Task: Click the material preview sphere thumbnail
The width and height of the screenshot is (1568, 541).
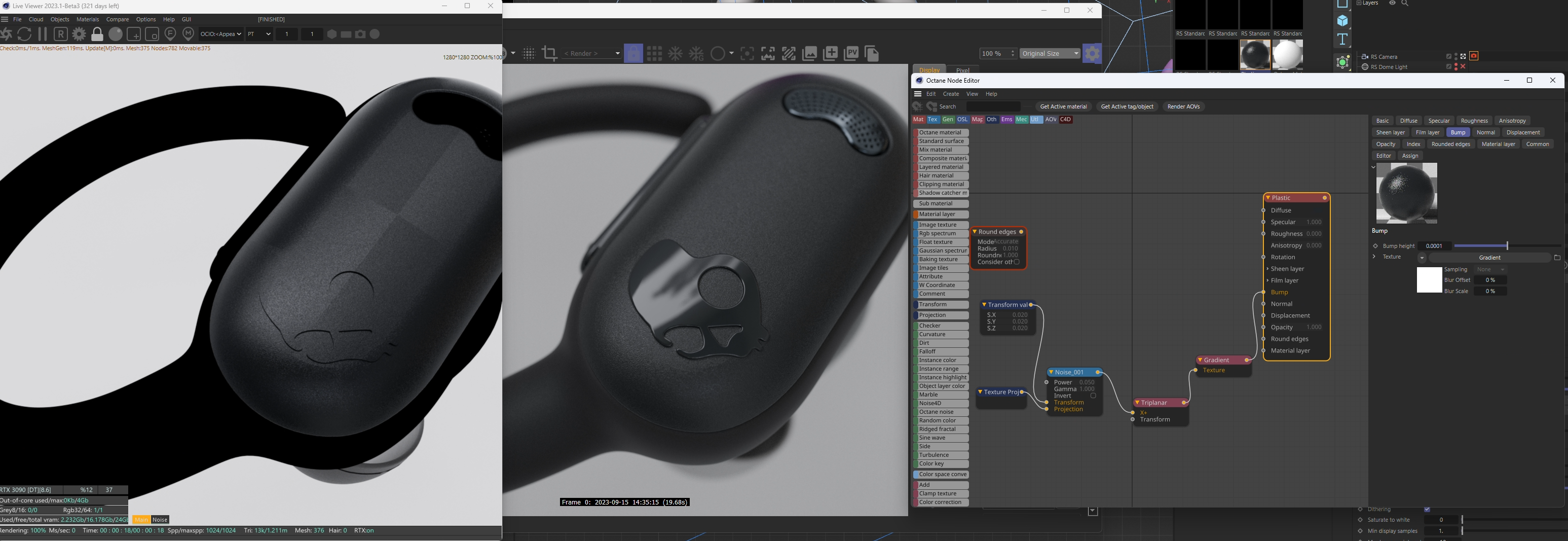Action: coord(1407,193)
